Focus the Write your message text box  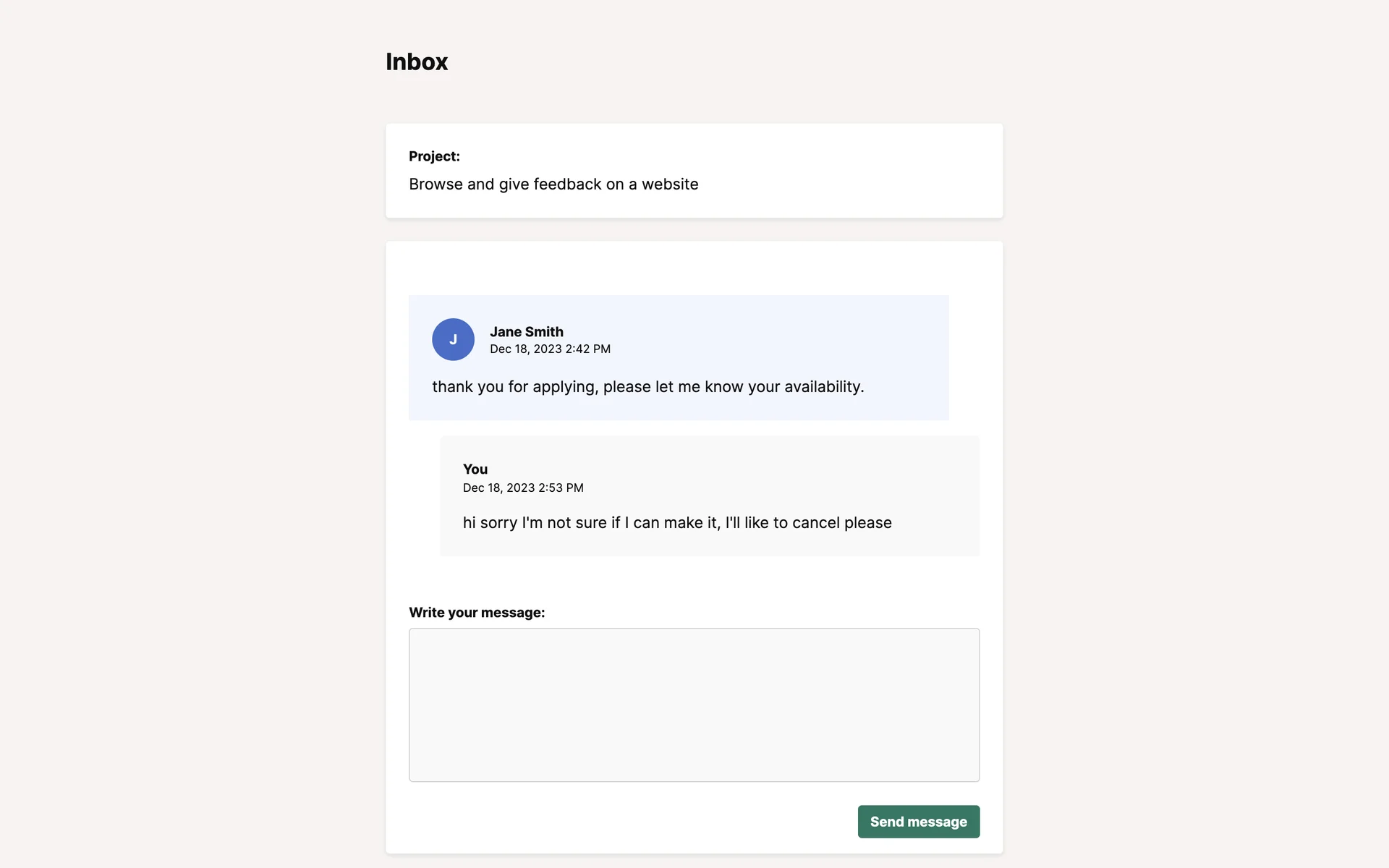(694, 705)
